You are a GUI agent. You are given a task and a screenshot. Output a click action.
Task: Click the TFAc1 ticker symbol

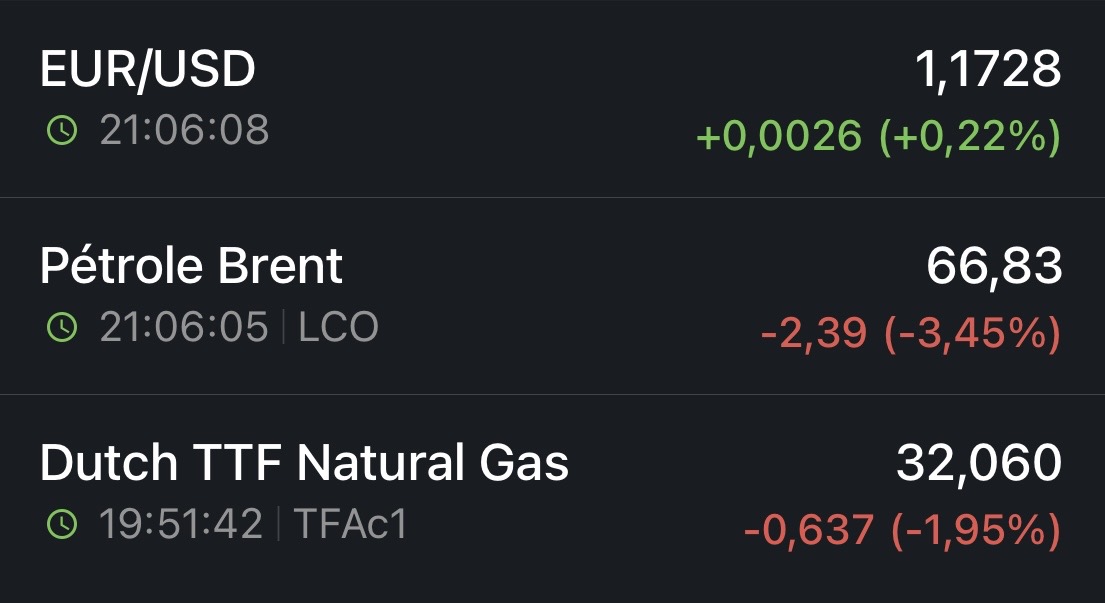point(350,524)
